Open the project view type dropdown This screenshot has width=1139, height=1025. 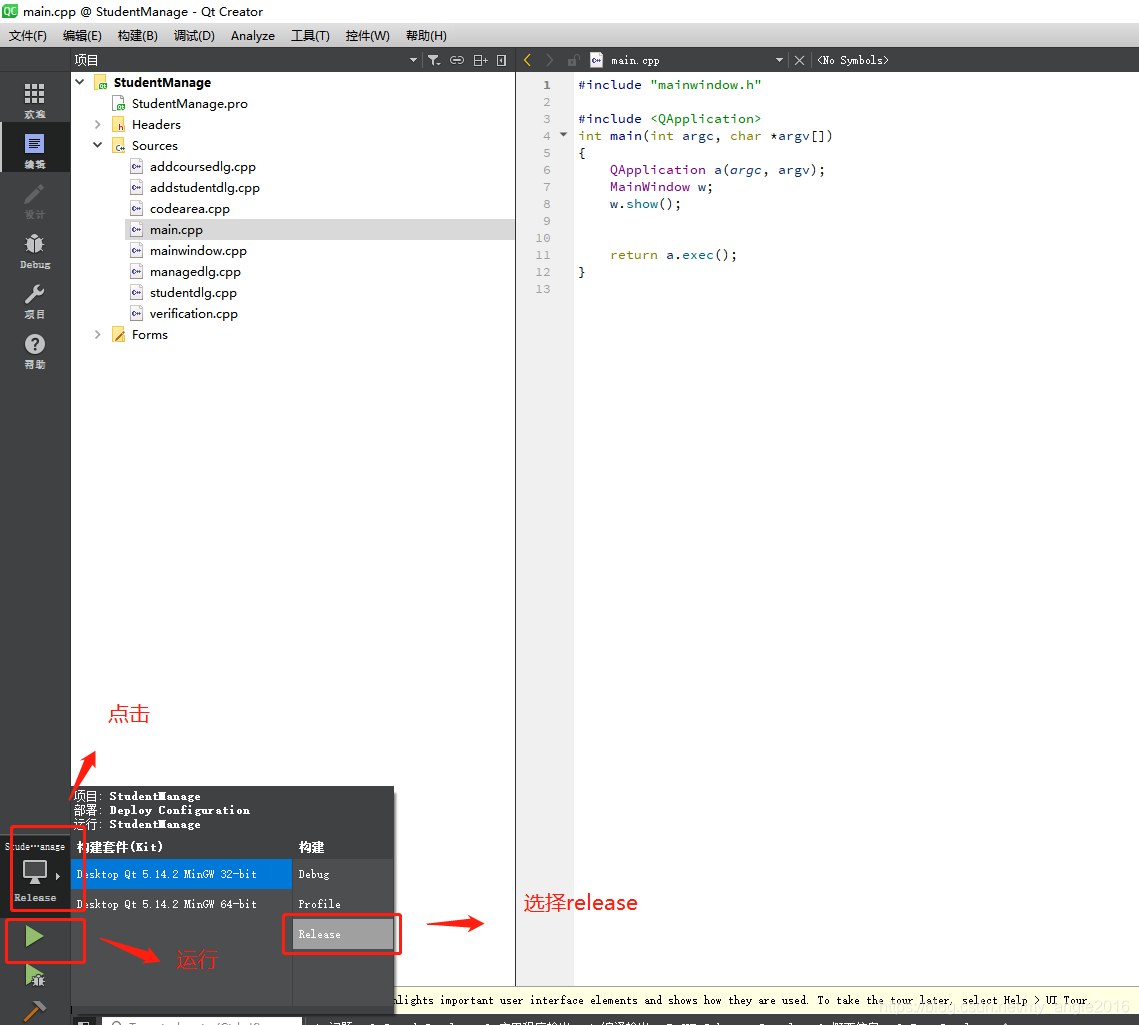[x=413, y=60]
